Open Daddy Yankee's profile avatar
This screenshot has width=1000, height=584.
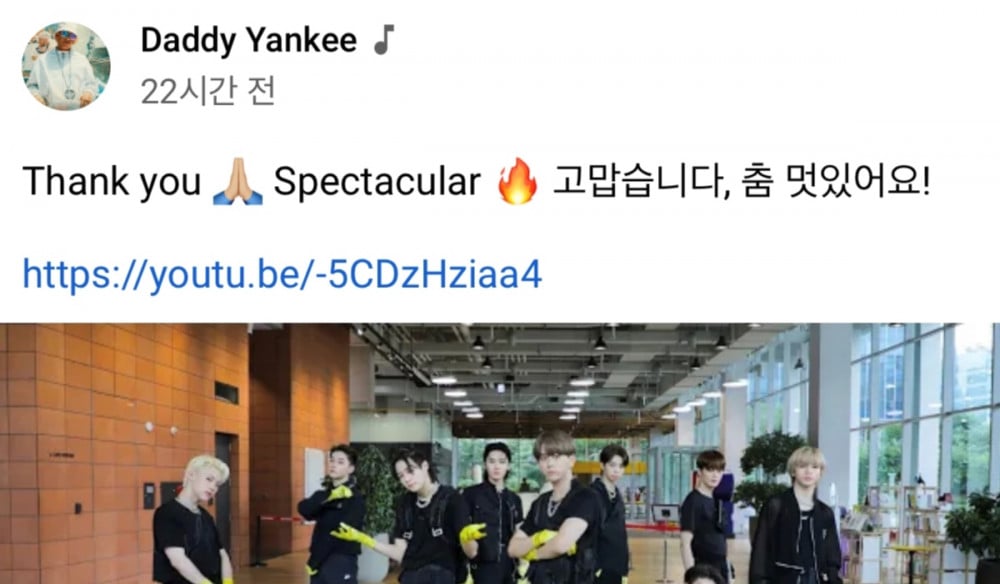click(66, 66)
